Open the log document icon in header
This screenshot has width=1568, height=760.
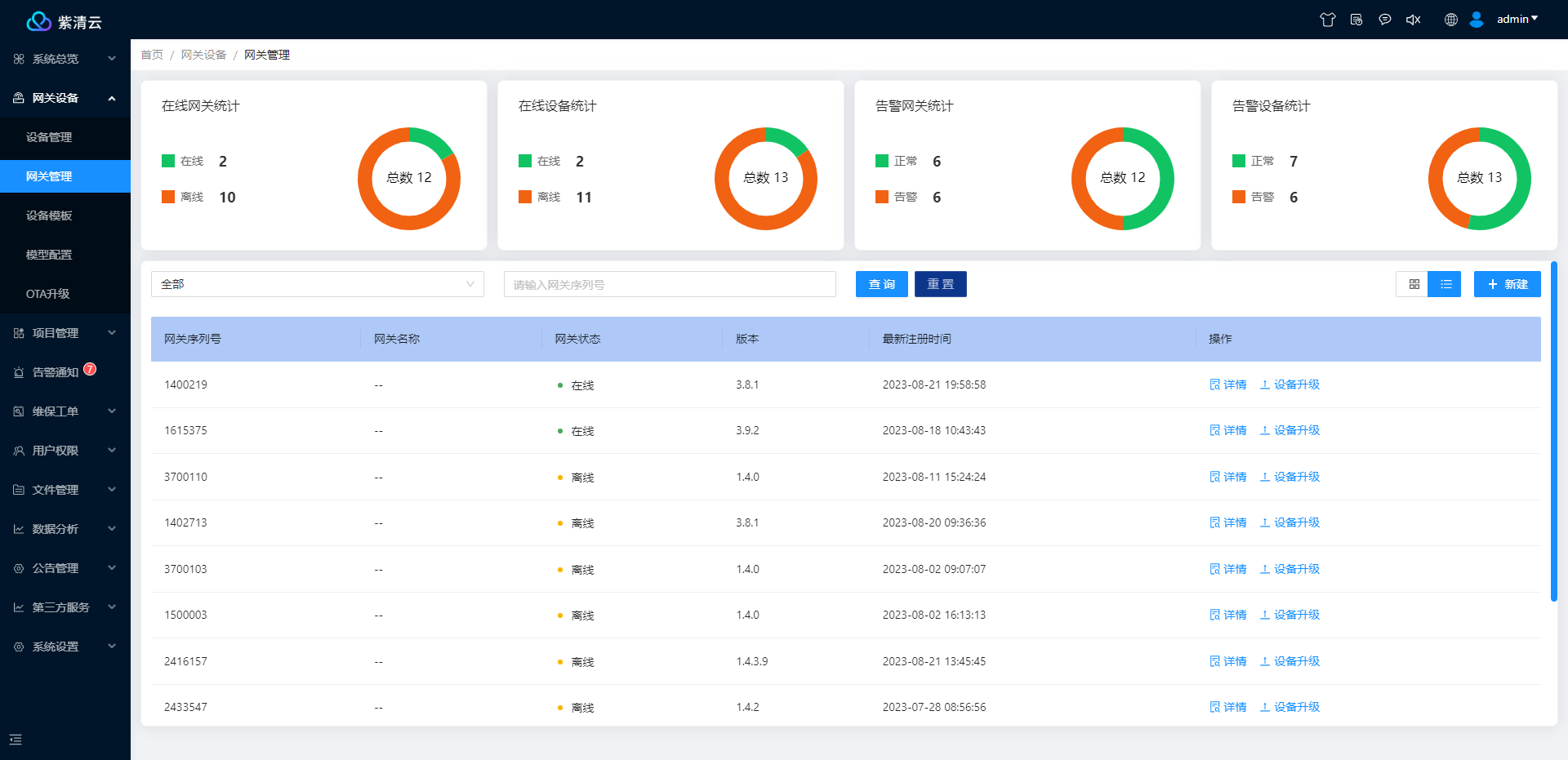click(x=1356, y=20)
